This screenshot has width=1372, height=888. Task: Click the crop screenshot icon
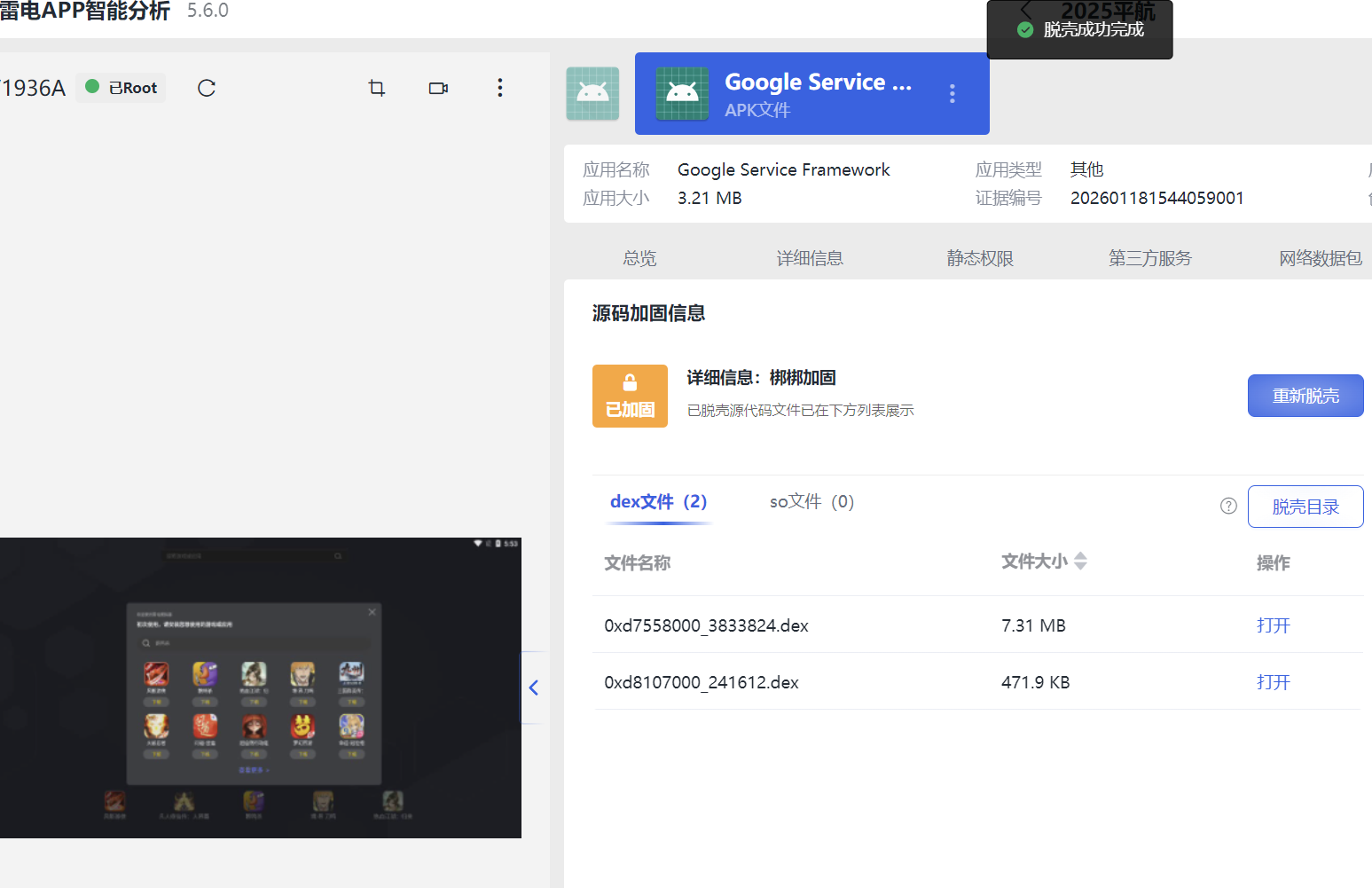click(x=377, y=88)
